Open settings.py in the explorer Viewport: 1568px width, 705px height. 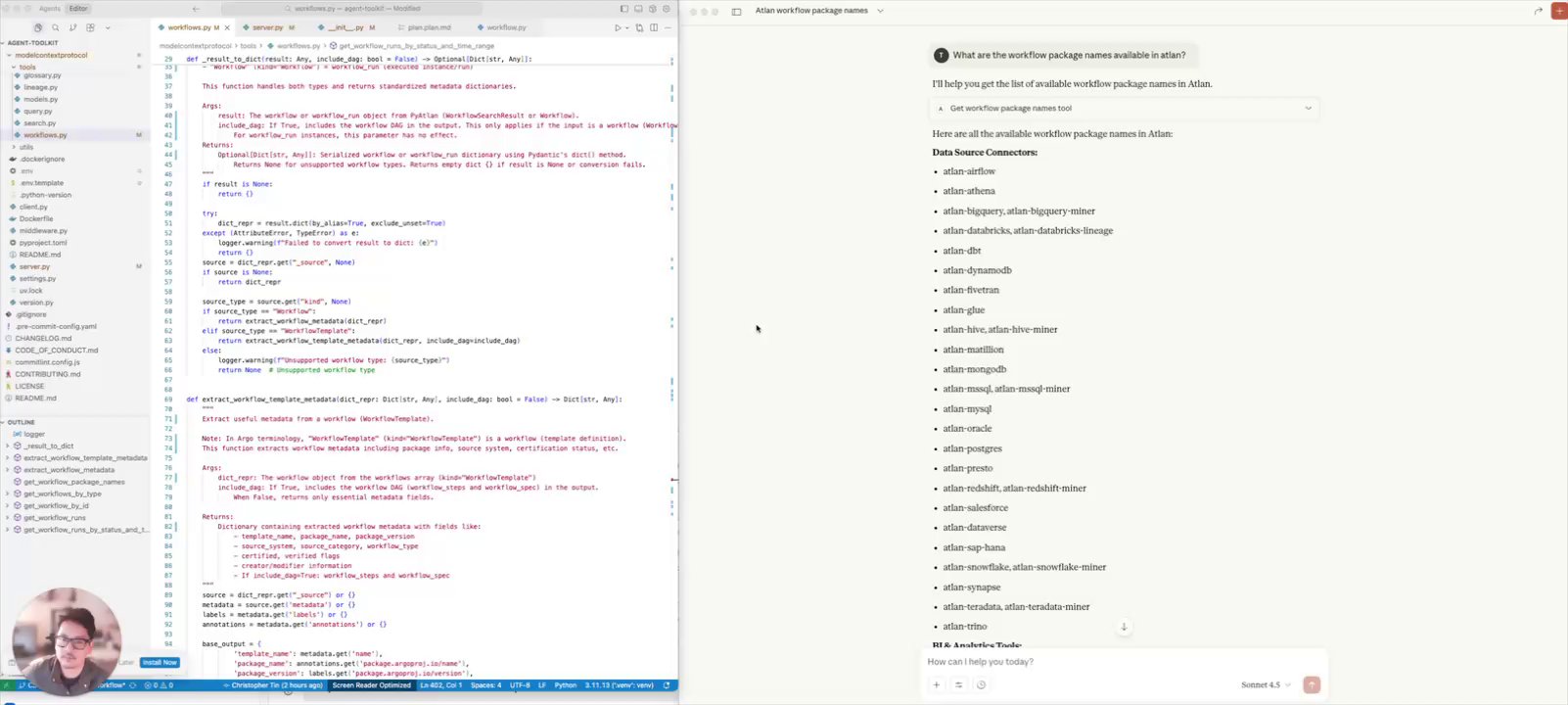click(x=37, y=278)
